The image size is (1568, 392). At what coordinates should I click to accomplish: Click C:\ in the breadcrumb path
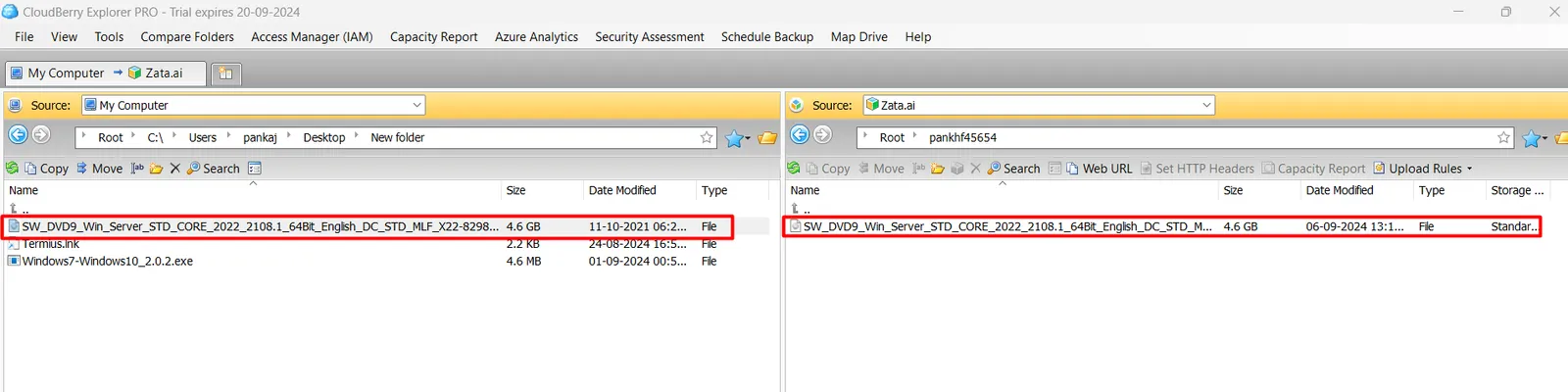(155, 137)
